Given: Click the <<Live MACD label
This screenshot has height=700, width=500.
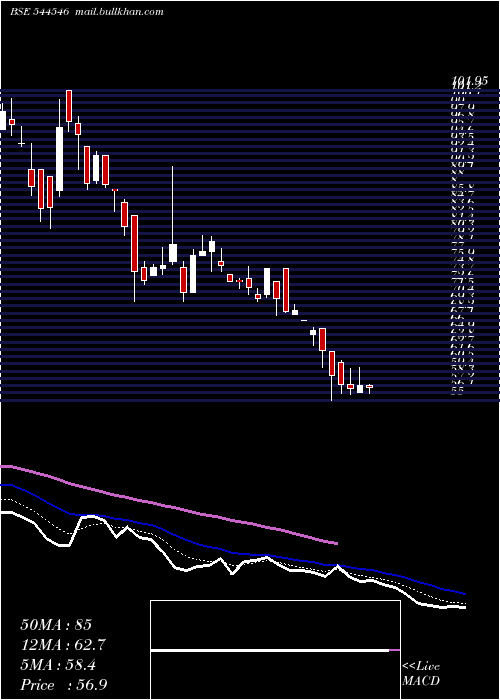Looking at the screenshot, I should 421,674.
